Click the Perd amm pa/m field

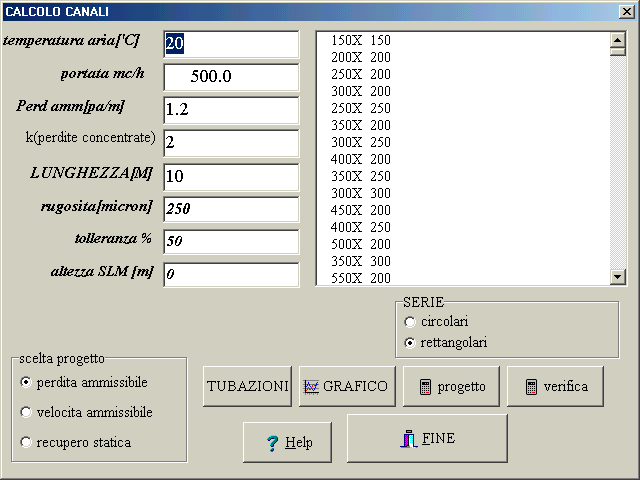pyautogui.click(x=231, y=110)
